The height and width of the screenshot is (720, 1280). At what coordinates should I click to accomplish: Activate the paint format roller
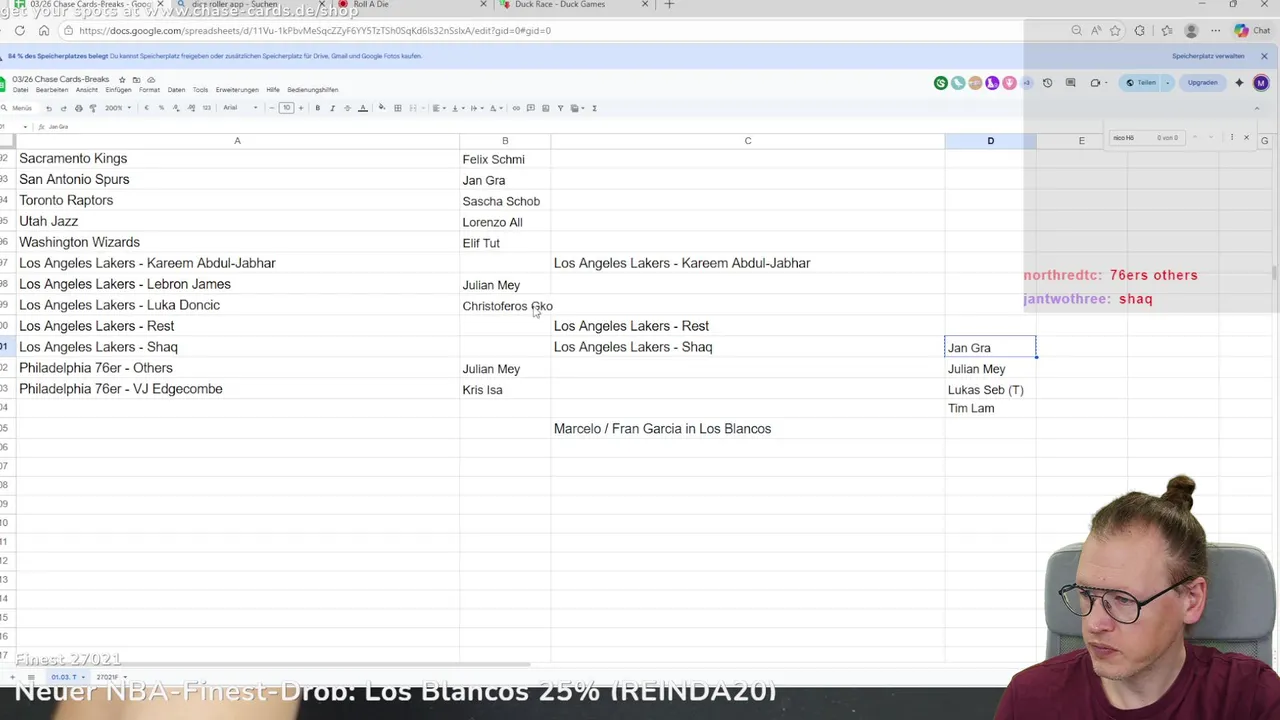93,108
